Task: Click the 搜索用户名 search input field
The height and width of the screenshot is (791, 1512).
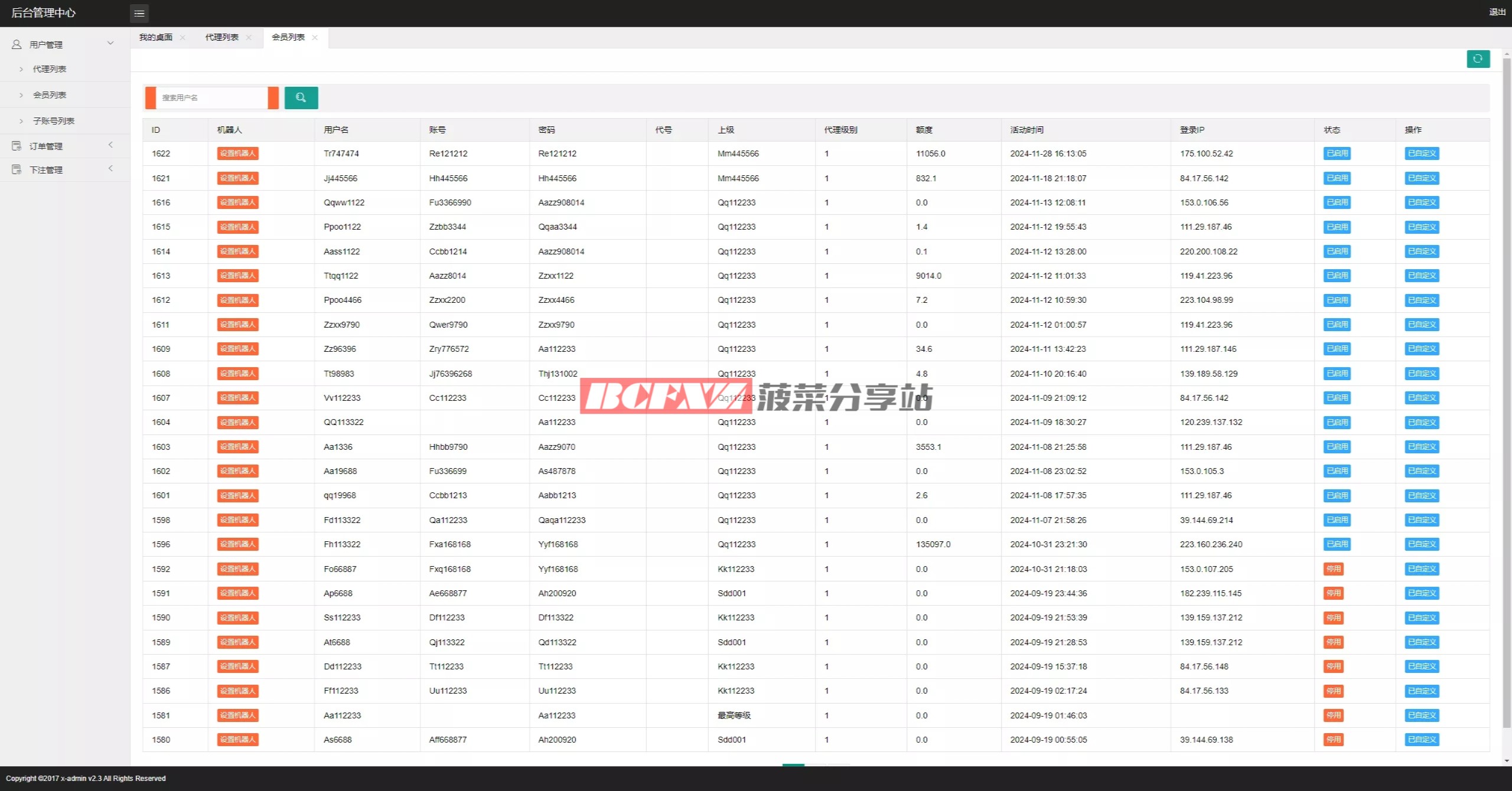Action: tap(211, 98)
